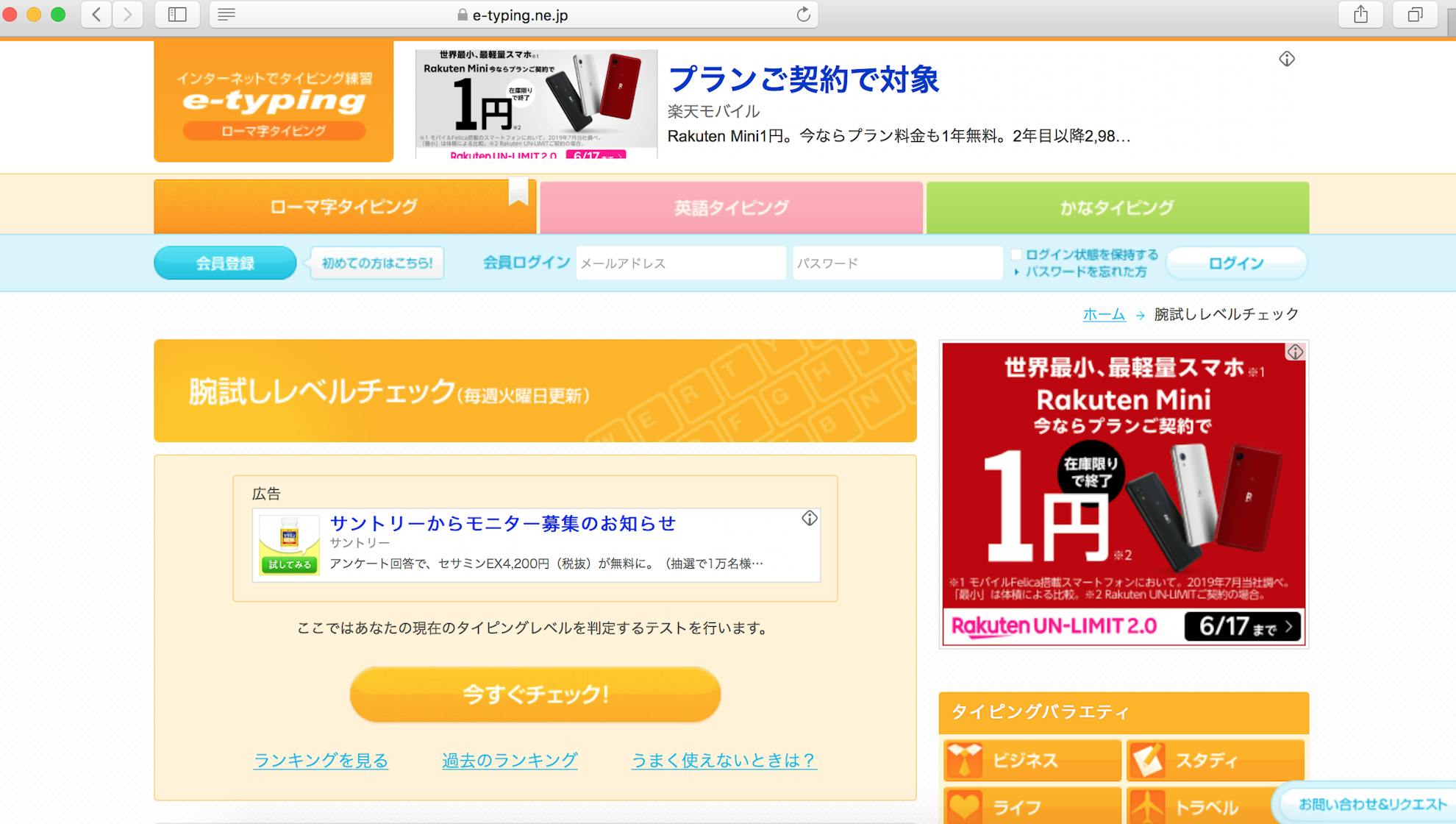Open the ランキングを見る link
This screenshot has width=1456, height=824.
click(x=321, y=760)
